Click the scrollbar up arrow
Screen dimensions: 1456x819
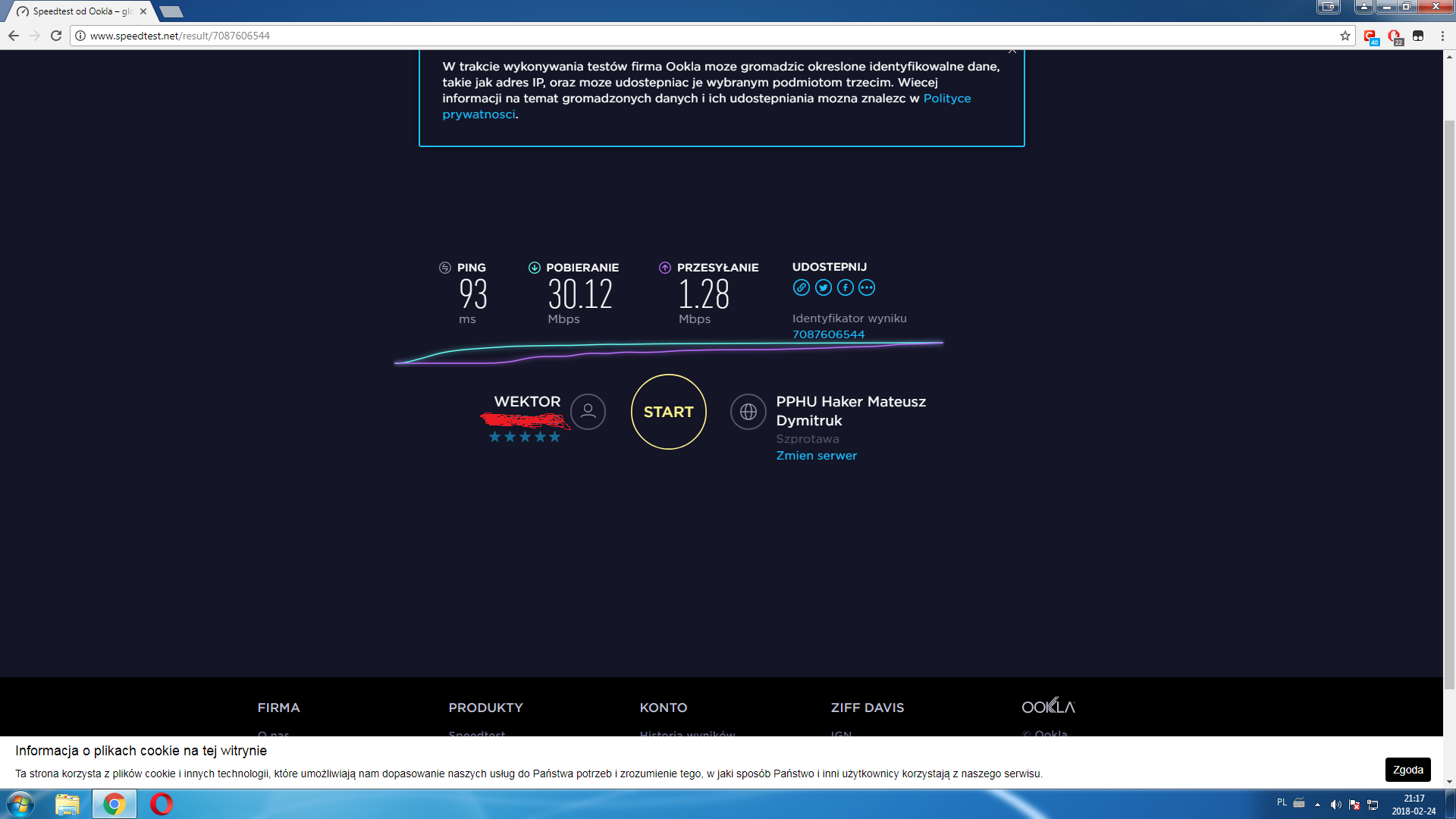coord(1449,56)
